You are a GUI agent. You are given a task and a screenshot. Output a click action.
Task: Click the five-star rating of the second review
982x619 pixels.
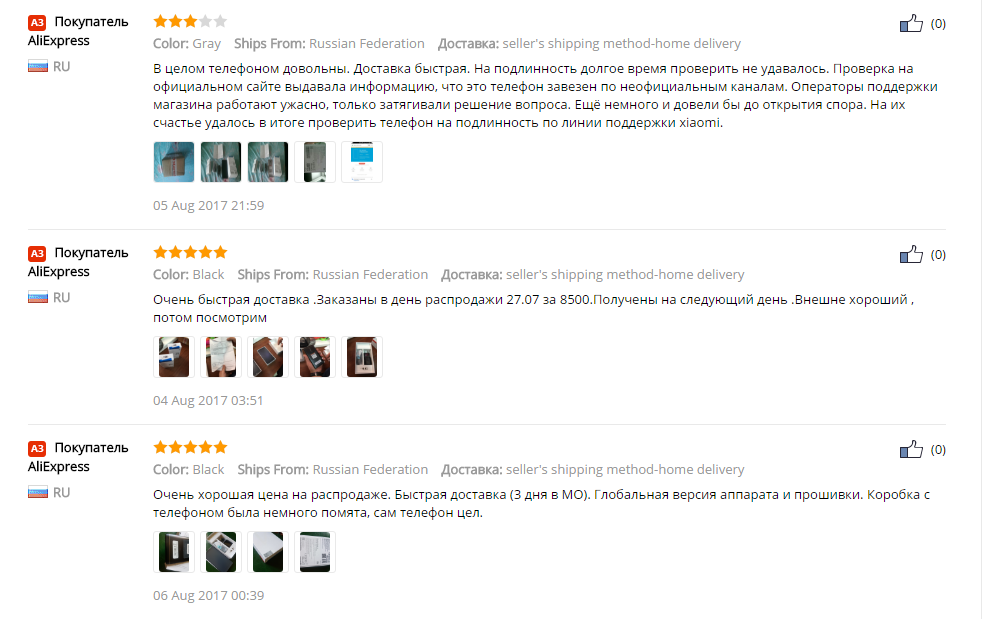(190, 252)
